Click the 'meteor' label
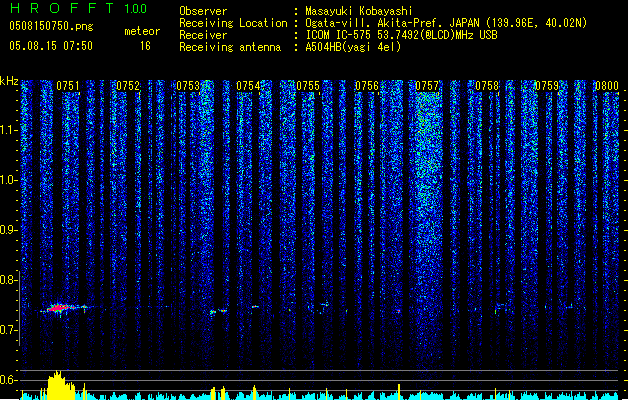 coord(142,31)
